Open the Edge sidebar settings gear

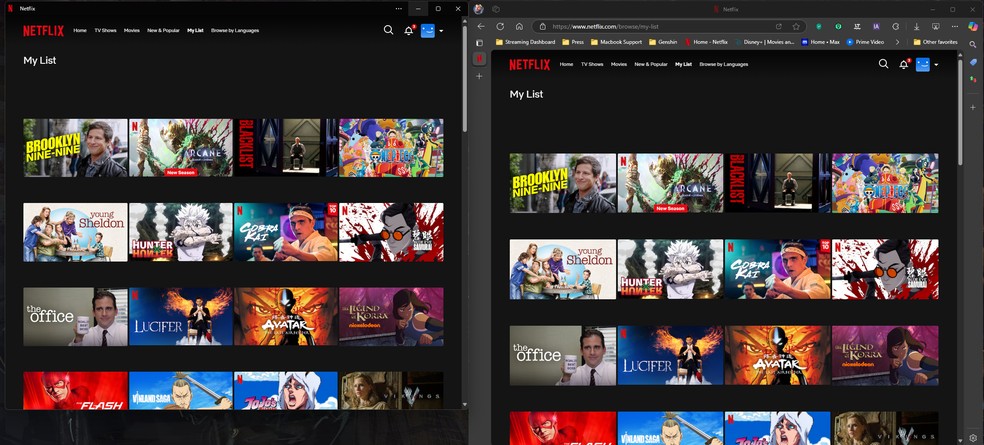(x=973, y=437)
